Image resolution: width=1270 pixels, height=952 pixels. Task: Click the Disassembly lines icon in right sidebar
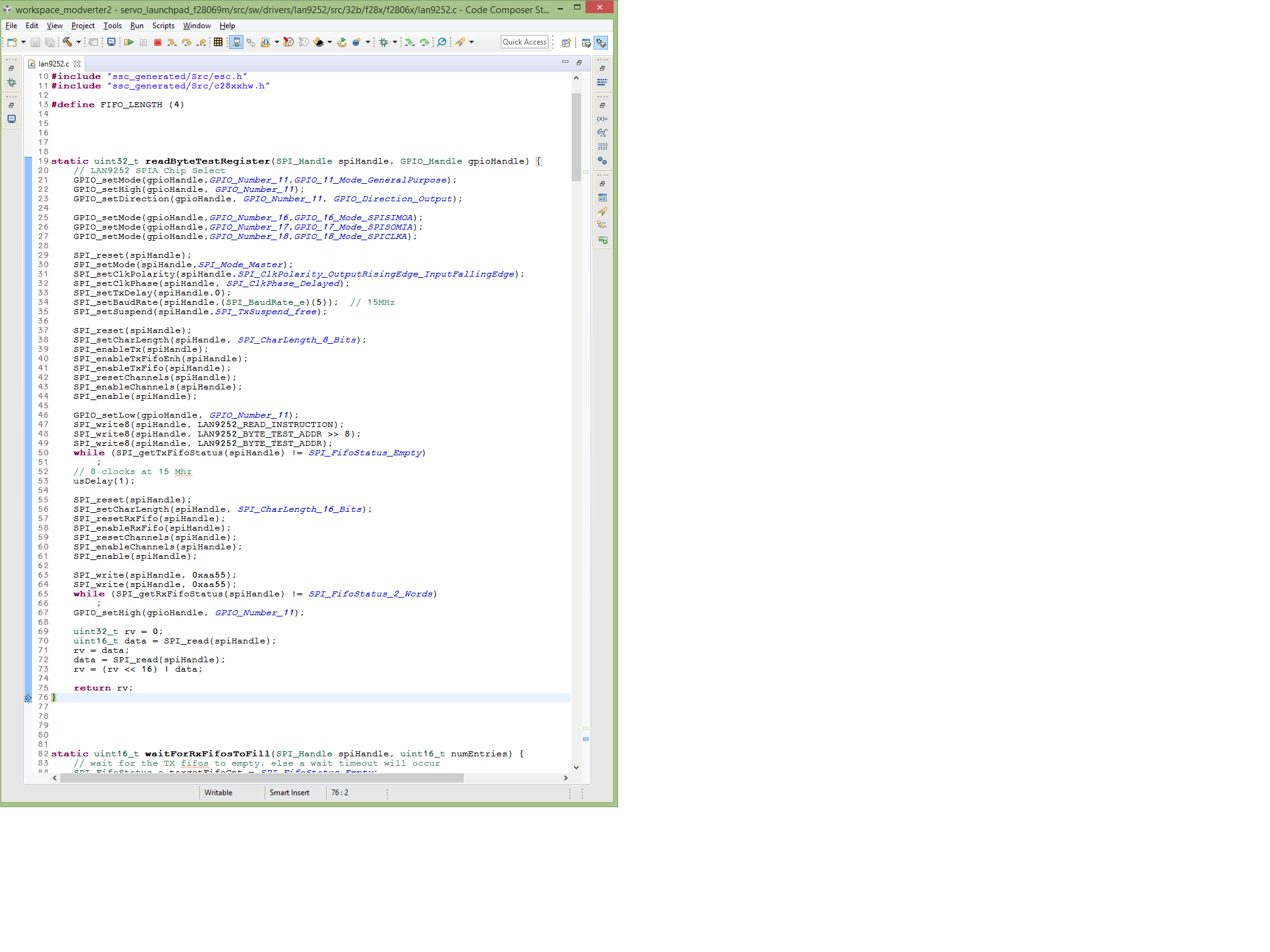(602, 82)
